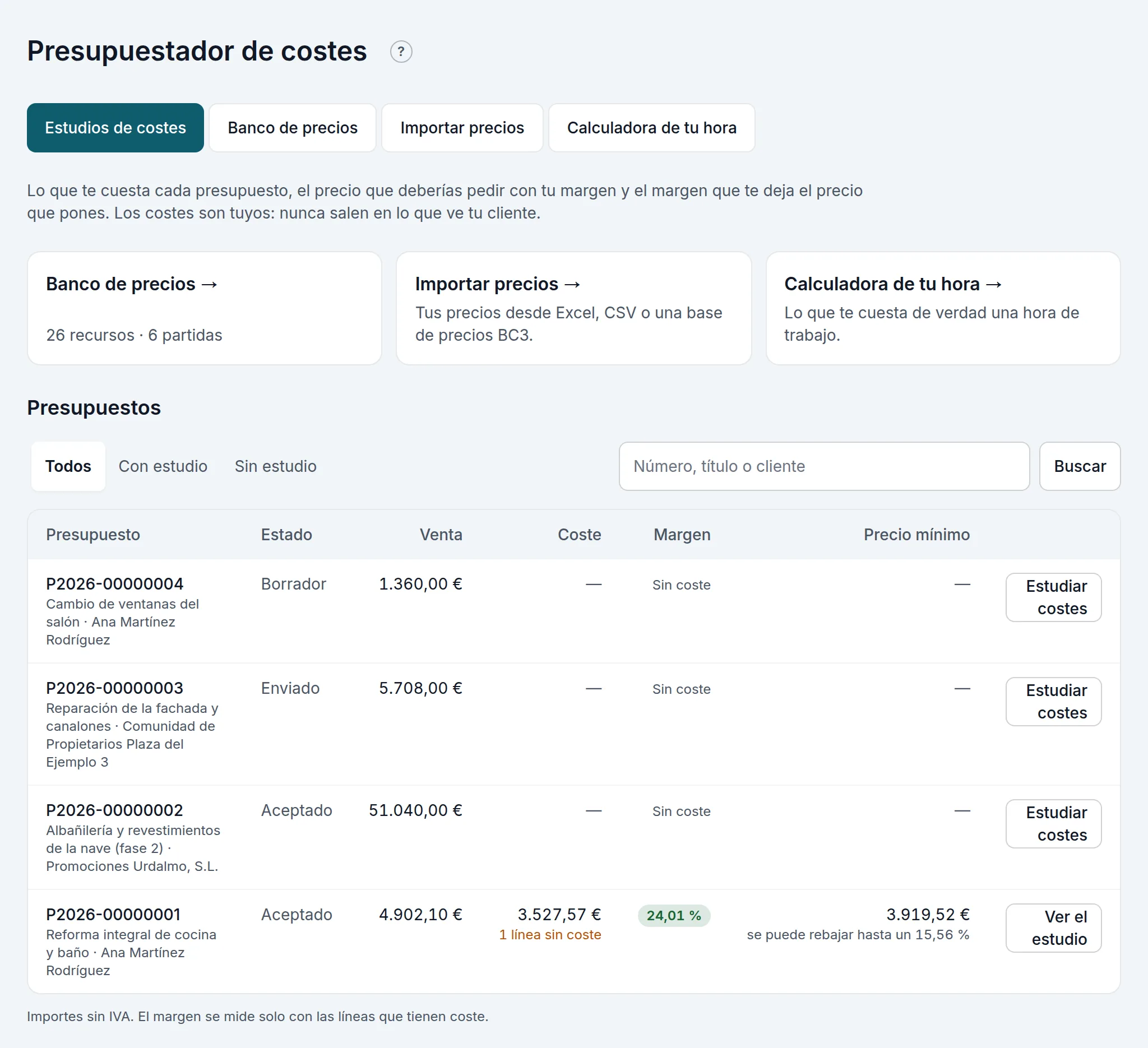Click the Precio mínimo column header
Image resolution: width=1148 pixels, height=1048 pixels.
coord(916,535)
